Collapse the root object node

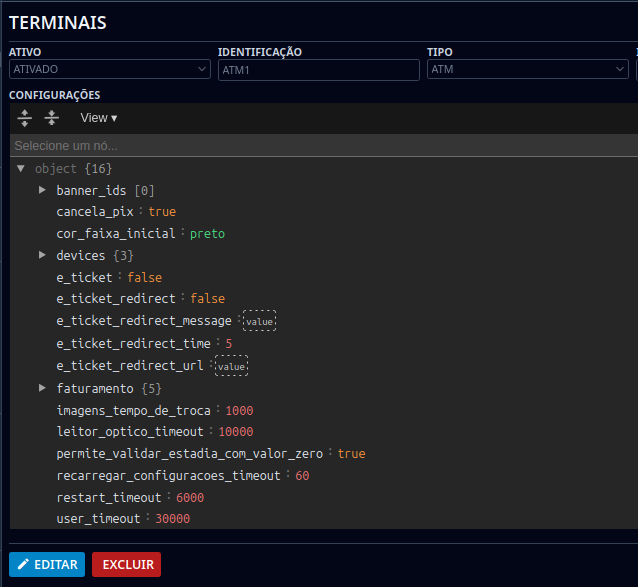pyautogui.click(x=21, y=168)
